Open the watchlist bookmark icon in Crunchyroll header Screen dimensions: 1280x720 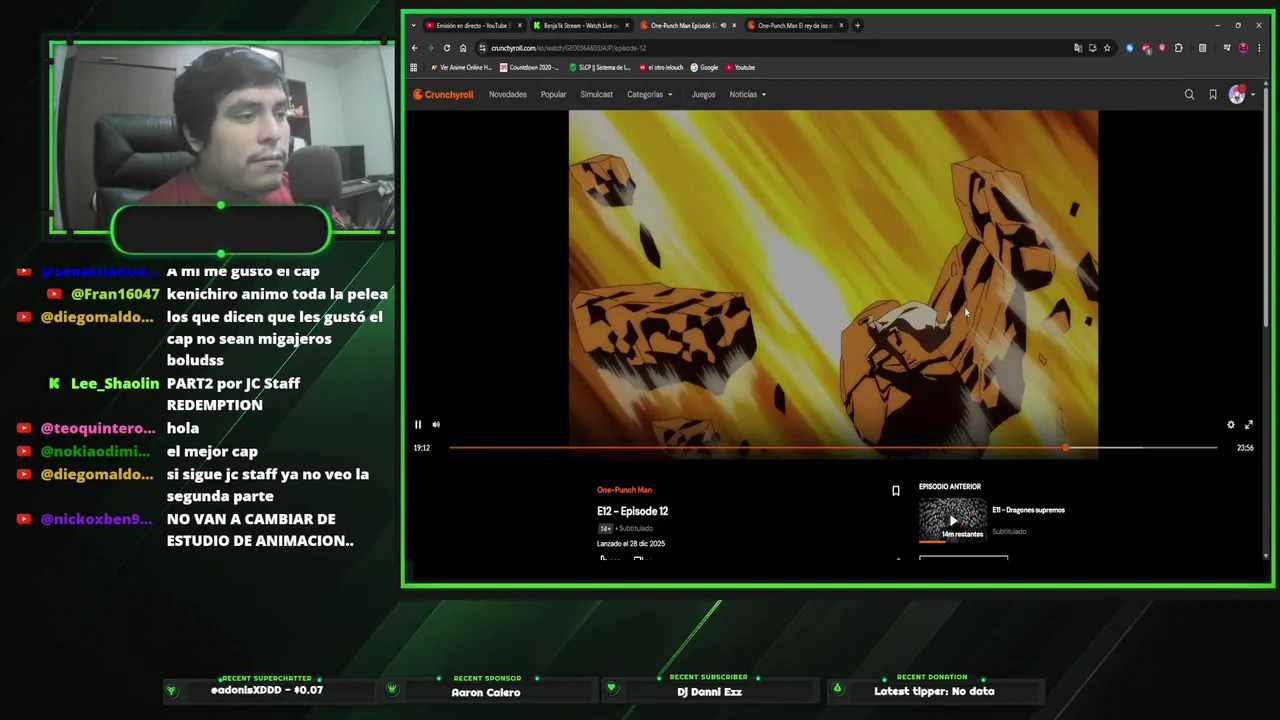coord(1213,95)
